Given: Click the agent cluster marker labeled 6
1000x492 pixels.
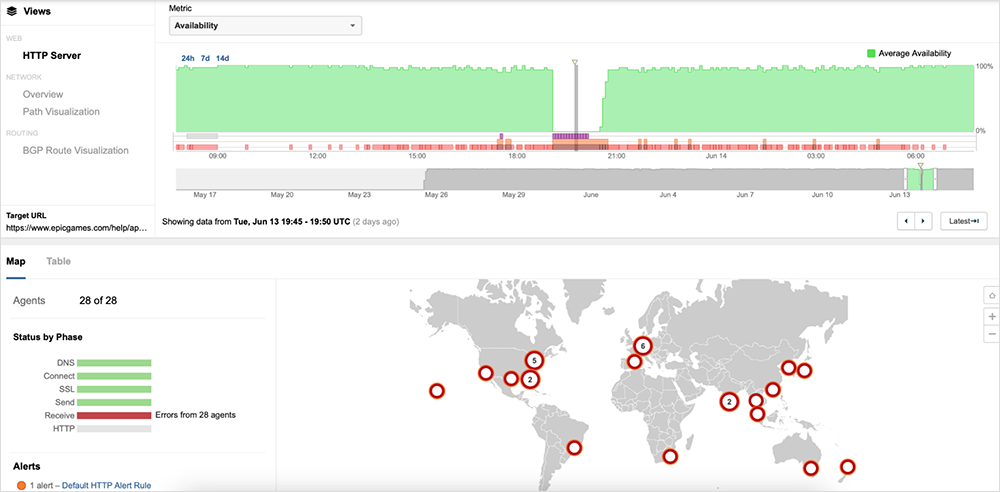Looking at the screenshot, I should (x=643, y=346).
